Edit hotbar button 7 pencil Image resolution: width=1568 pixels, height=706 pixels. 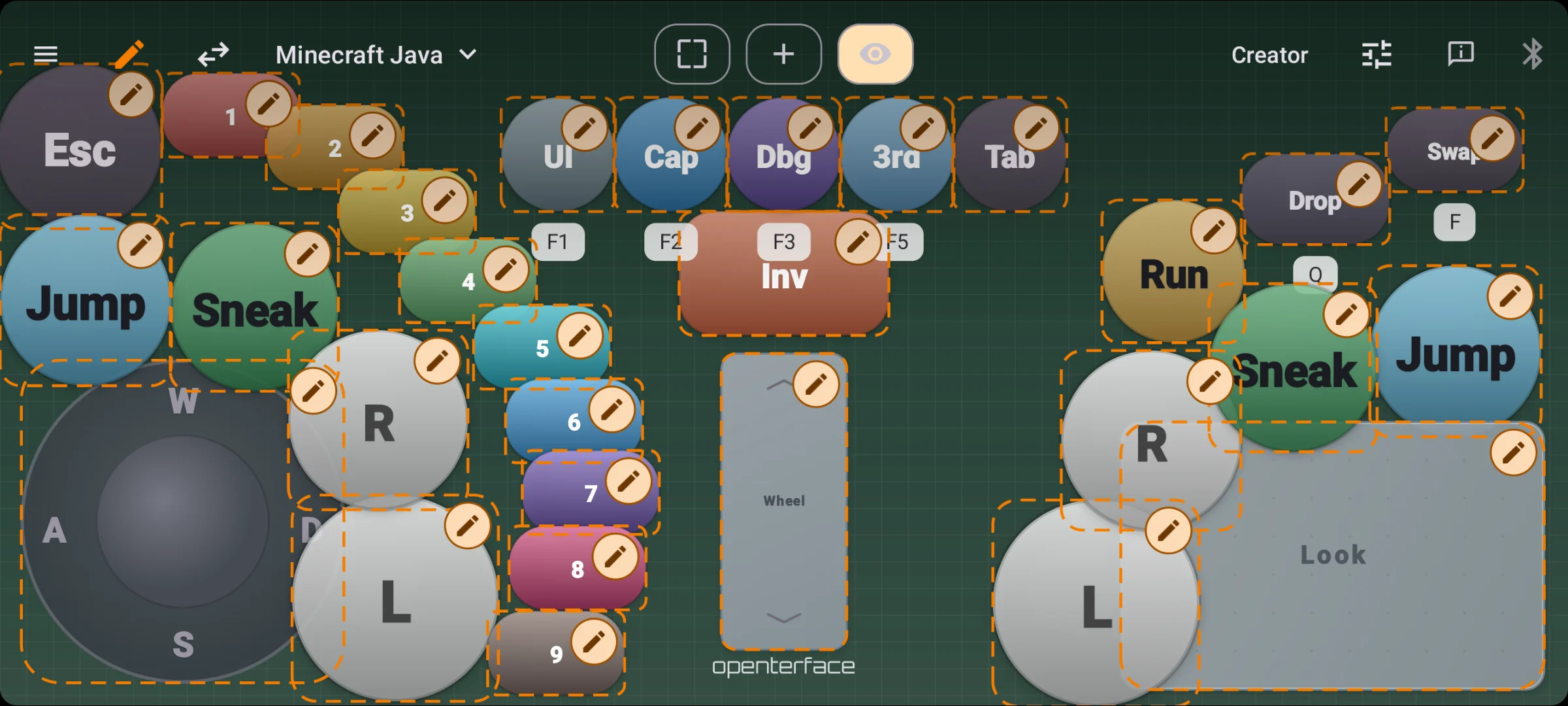click(x=629, y=481)
